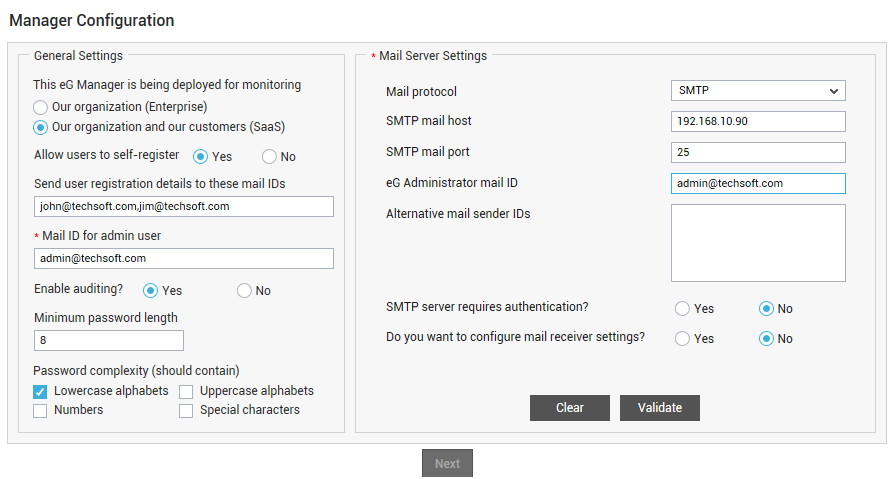This screenshot has width=894, height=479.
Task: Select No for configure mail receiver settings
Action: pos(766,339)
